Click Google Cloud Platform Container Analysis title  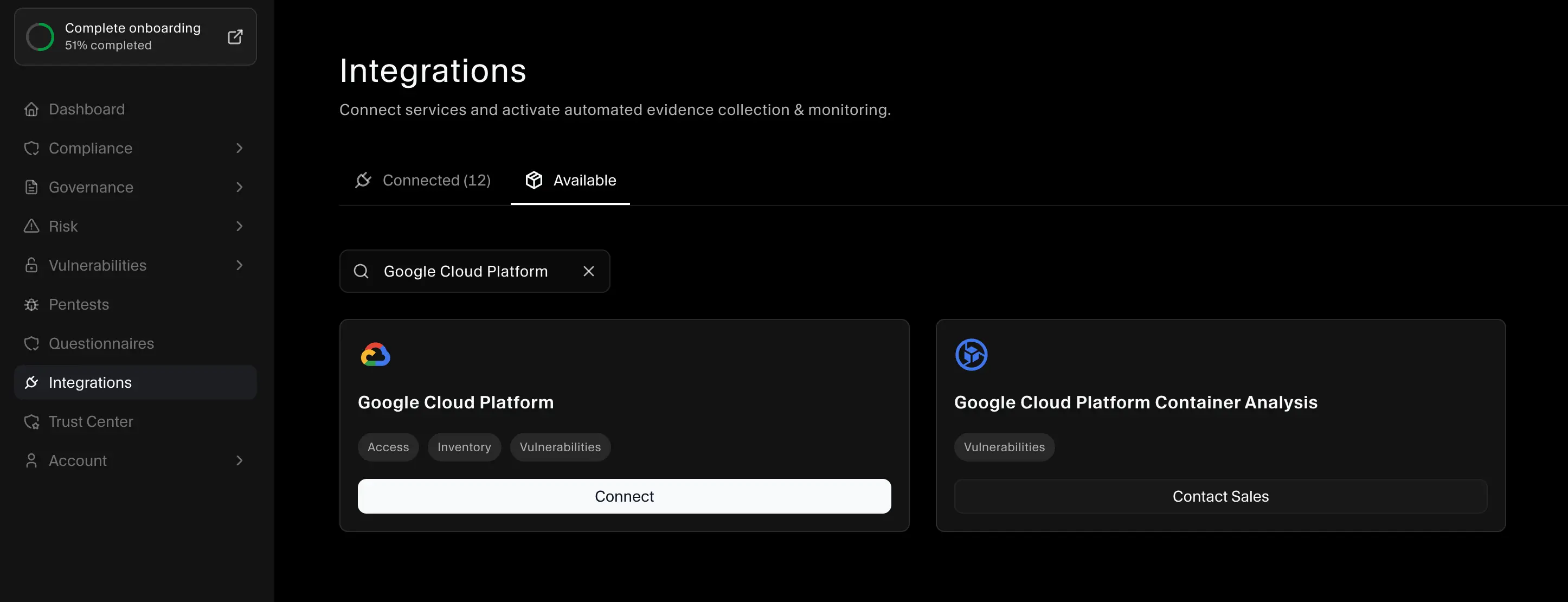coord(1136,402)
